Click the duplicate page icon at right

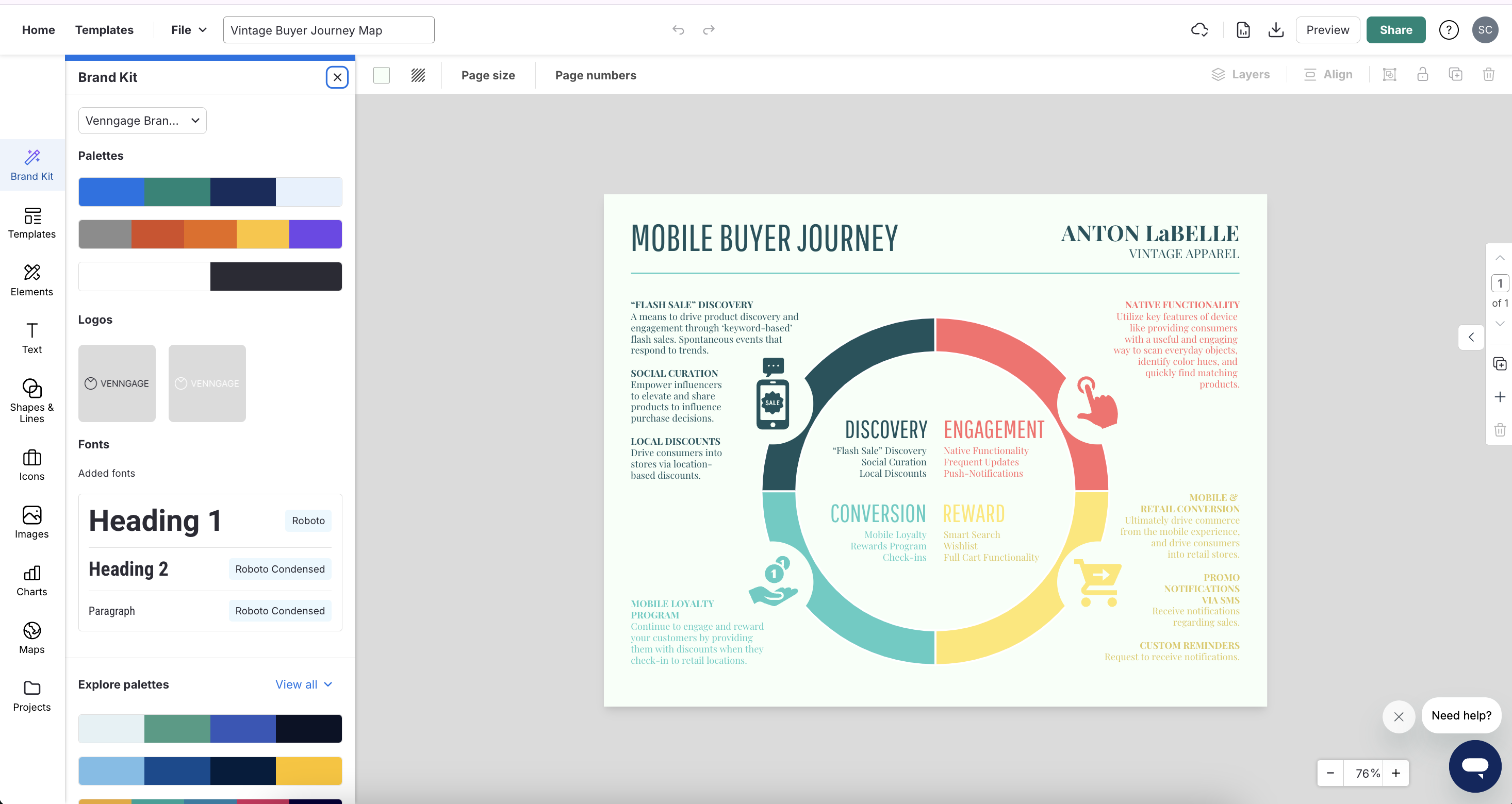(1499, 363)
